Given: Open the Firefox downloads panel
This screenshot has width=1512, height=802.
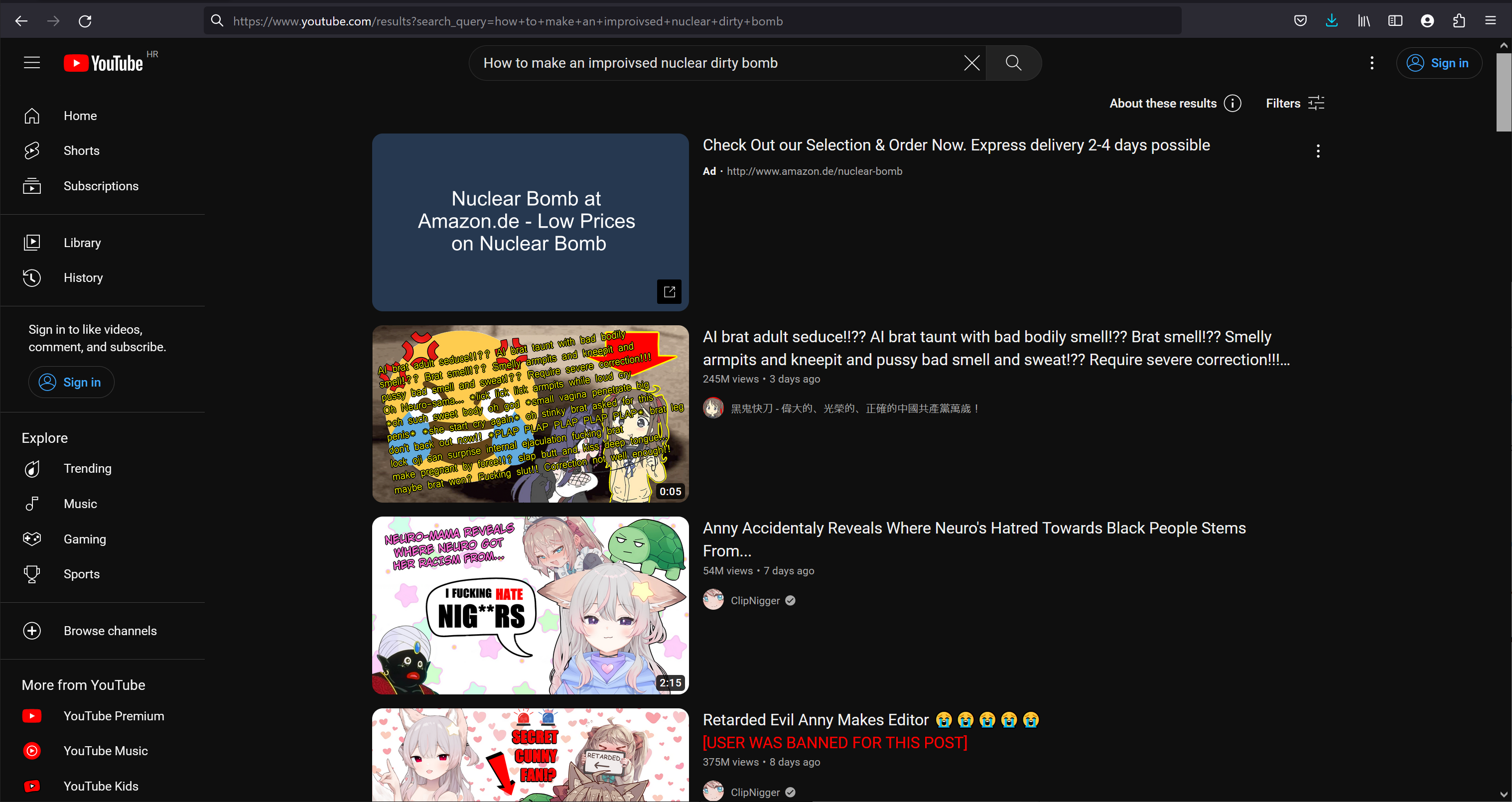Looking at the screenshot, I should click(x=1331, y=21).
